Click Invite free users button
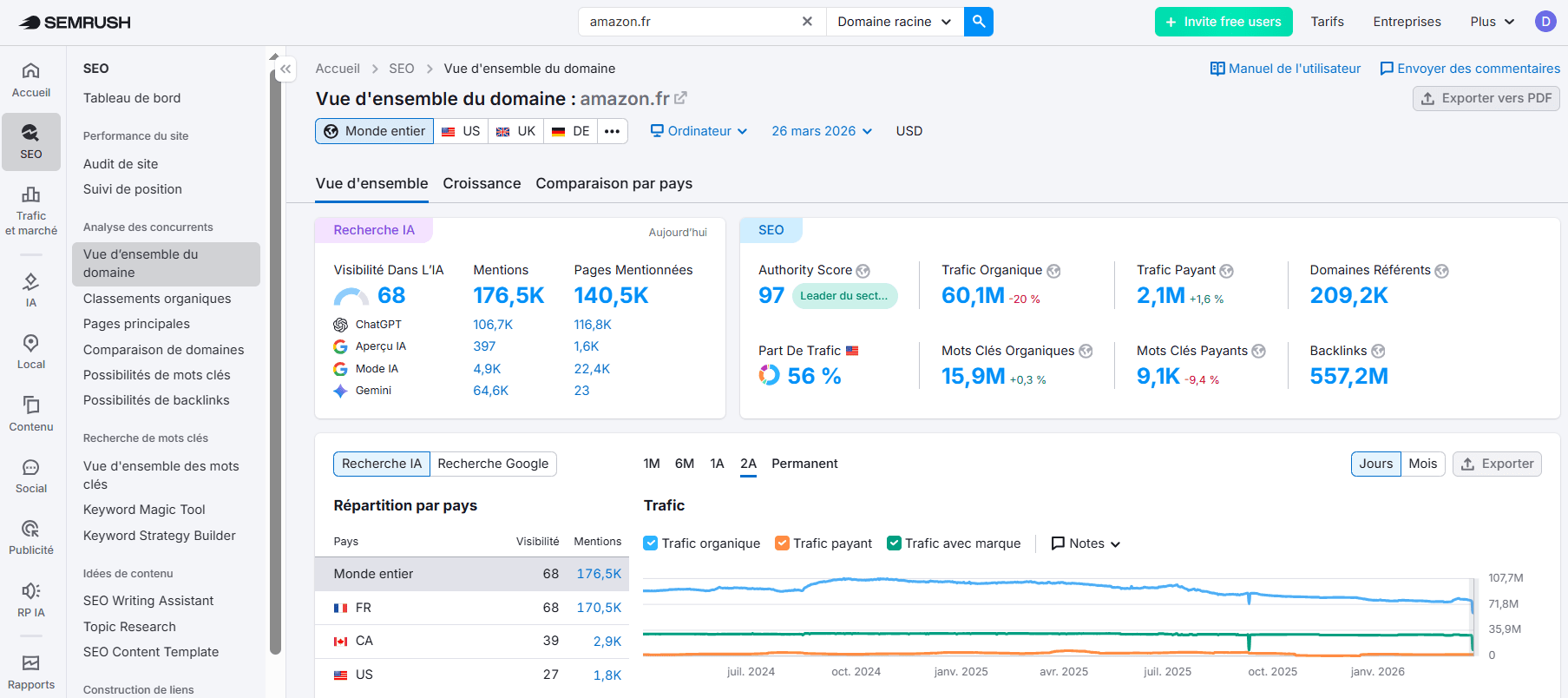1568x698 pixels. (x=1224, y=22)
